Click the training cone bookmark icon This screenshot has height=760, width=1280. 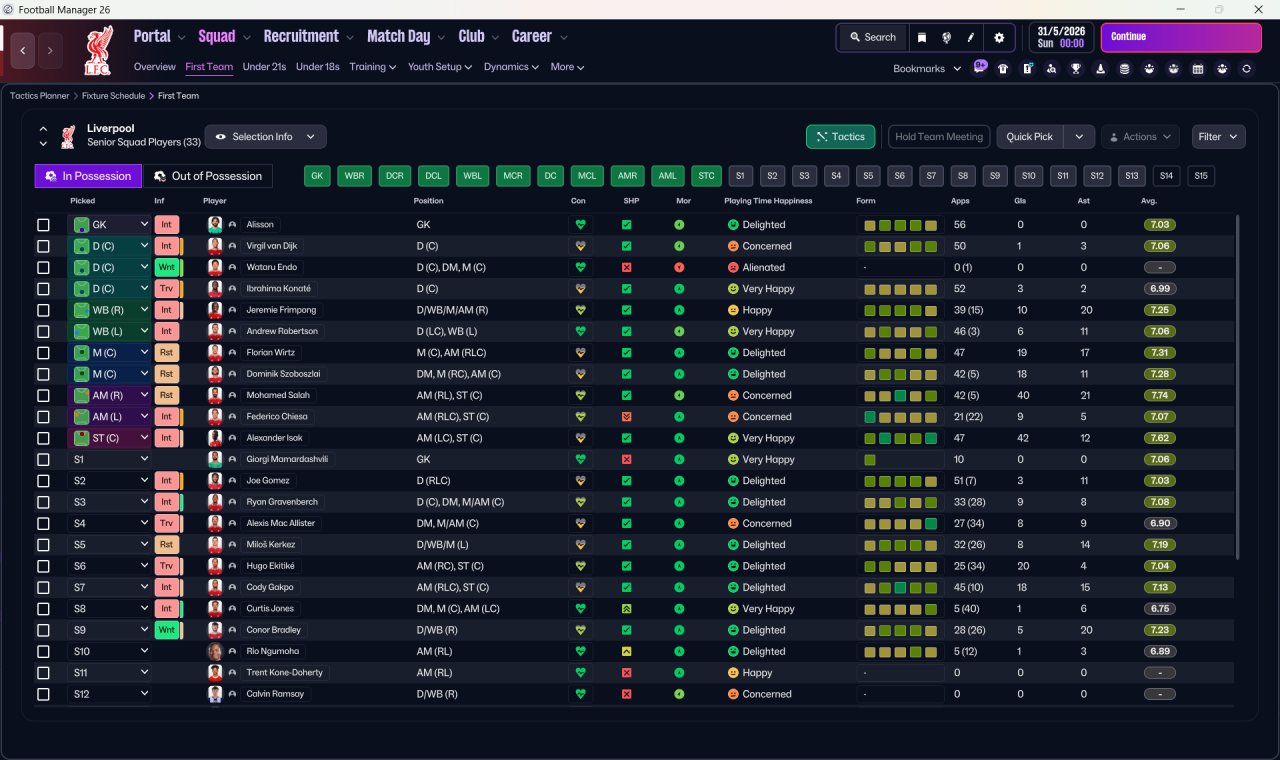coord(1100,69)
